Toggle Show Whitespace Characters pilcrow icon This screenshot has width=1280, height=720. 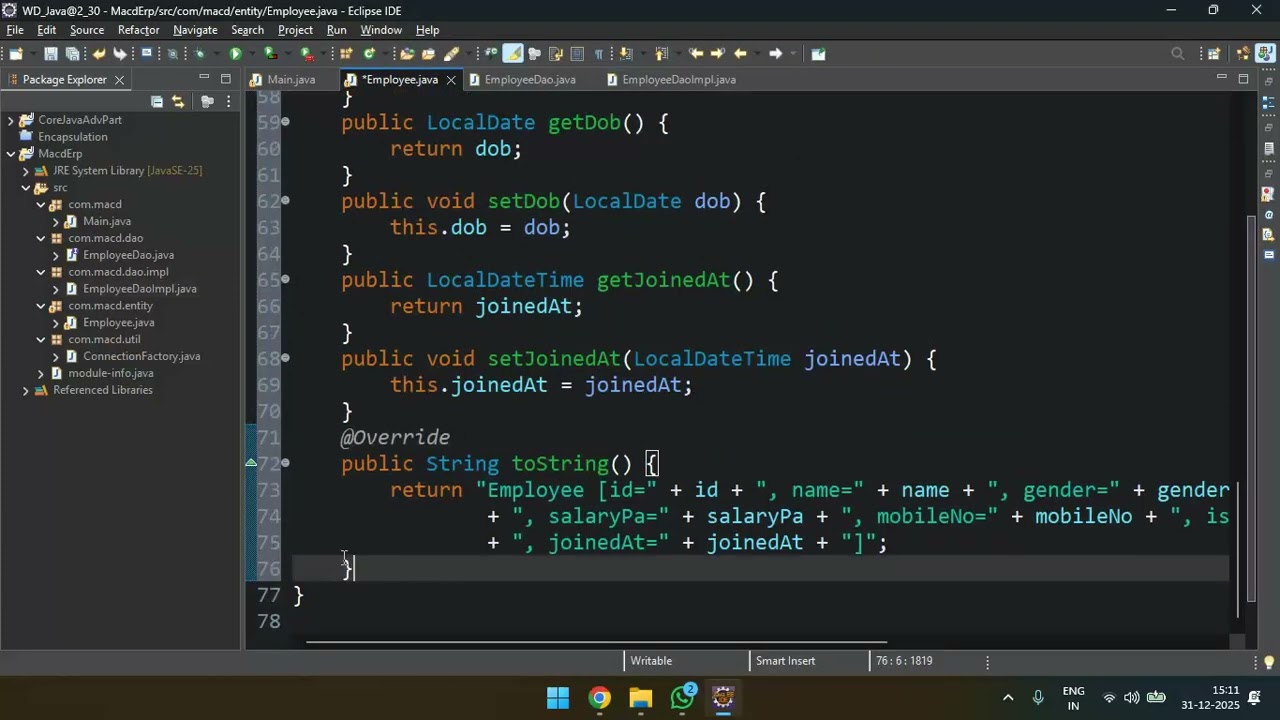(x=598, y=53)
